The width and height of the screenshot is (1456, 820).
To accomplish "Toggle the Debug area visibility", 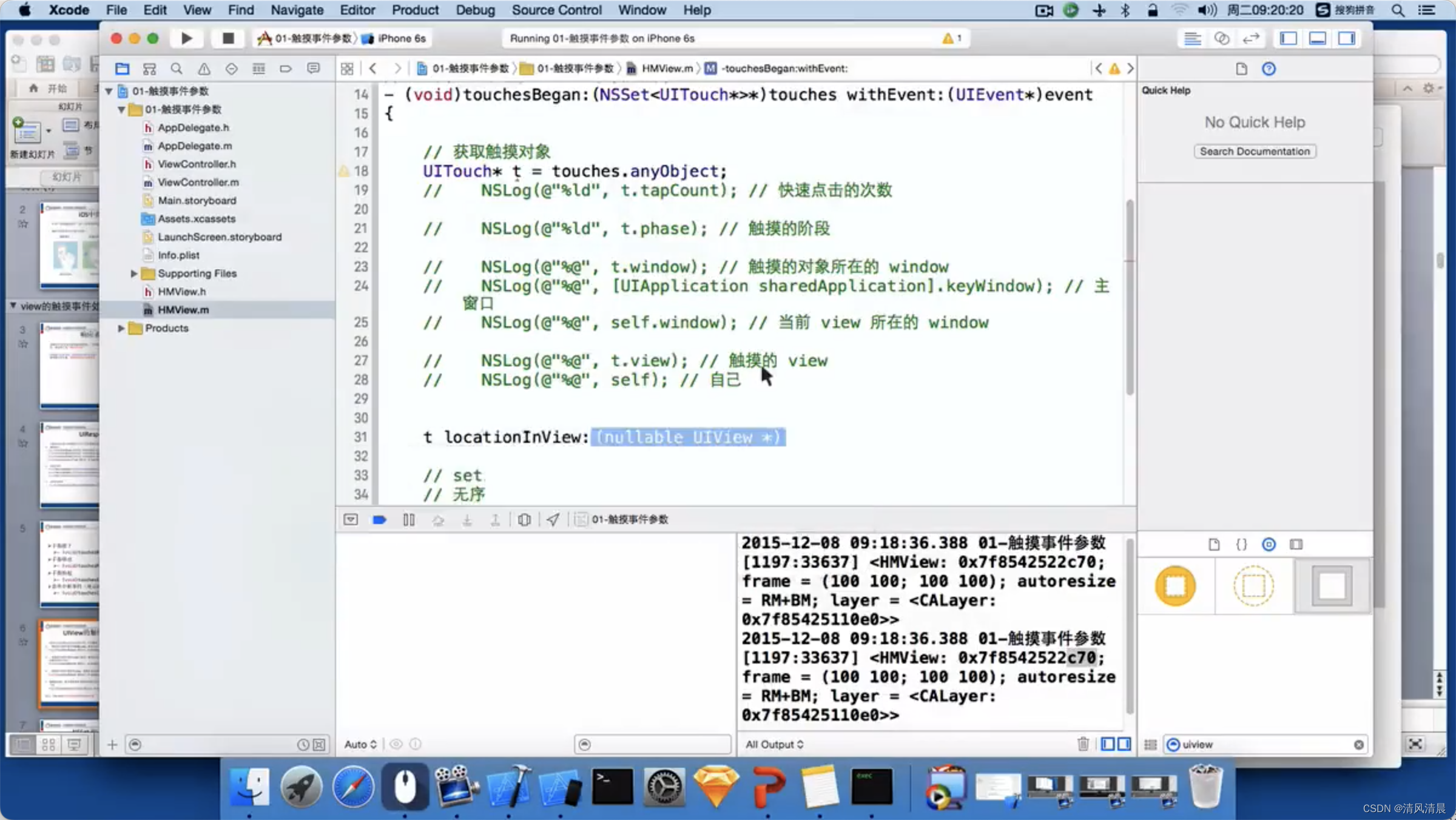I will 1318,39.
